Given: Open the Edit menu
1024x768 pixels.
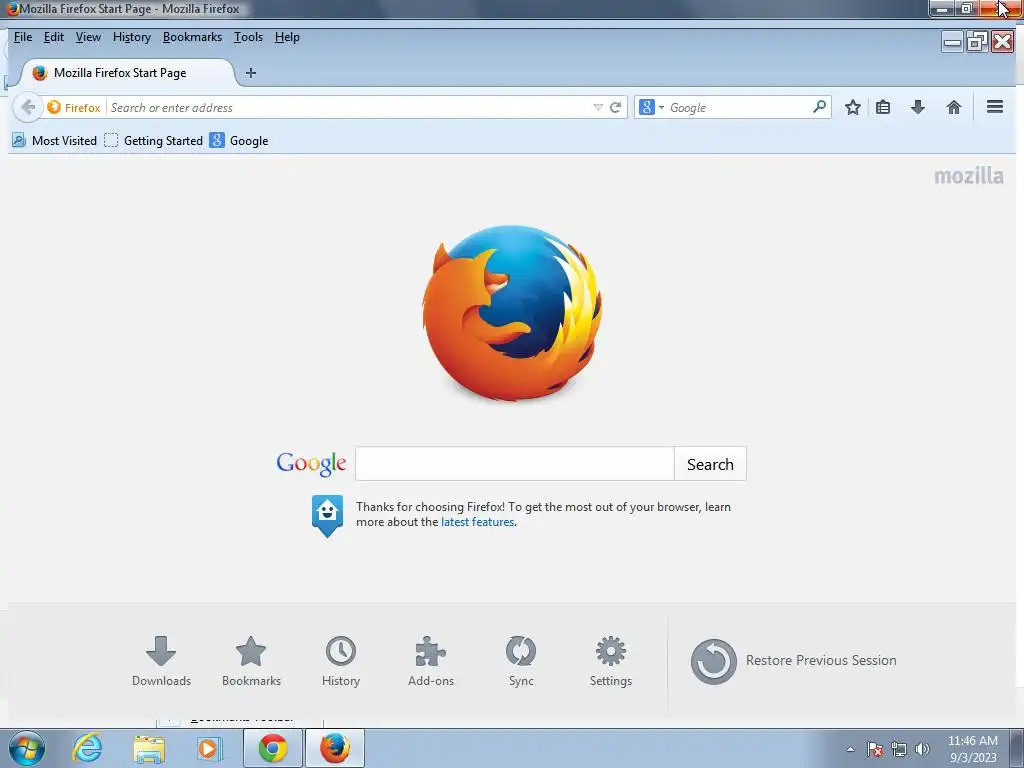Looking at the screenshot, I should (54, 37).
